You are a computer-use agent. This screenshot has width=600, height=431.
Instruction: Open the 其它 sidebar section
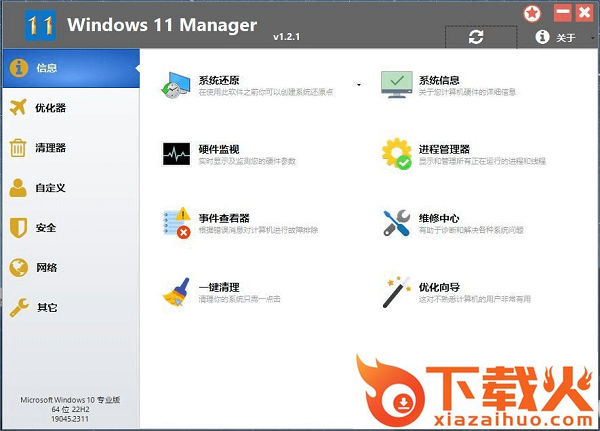point(71,307)
